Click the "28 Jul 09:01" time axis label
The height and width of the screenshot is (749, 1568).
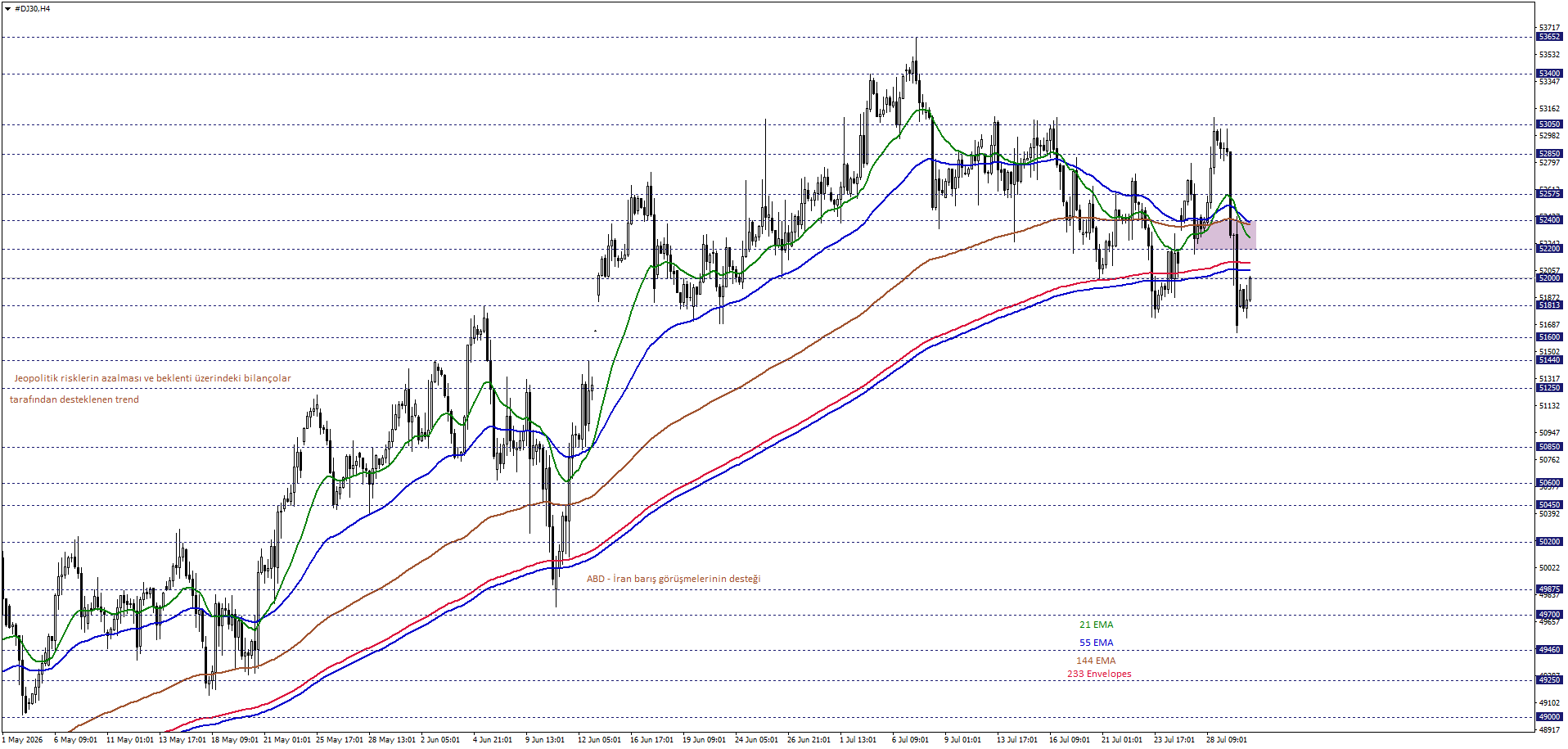[x=1227, y=740]
